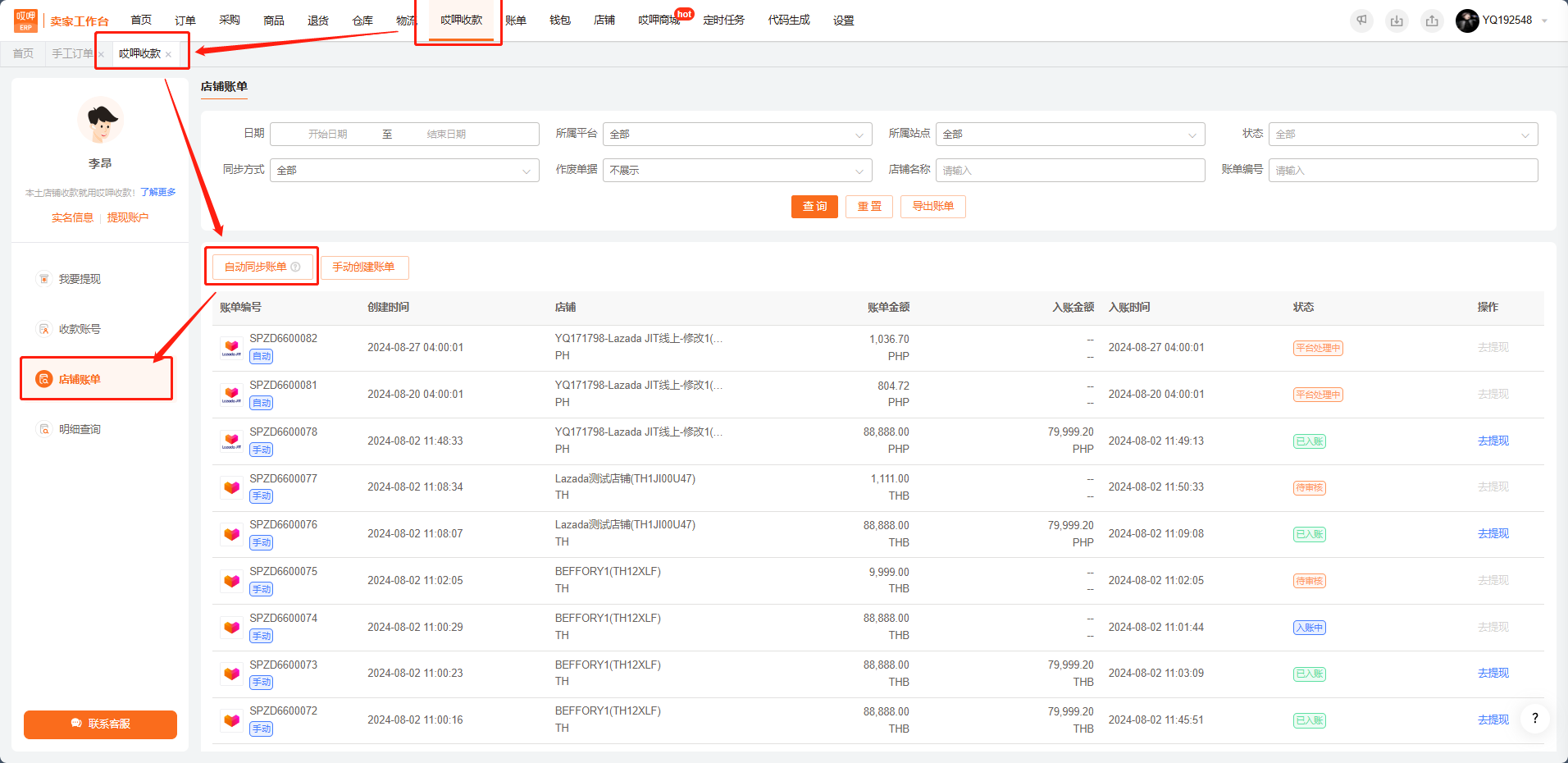The width and height of the screenshot is (1568, 763).
Task: Click the announcement megaphone icon
Action: (1361, 21)
